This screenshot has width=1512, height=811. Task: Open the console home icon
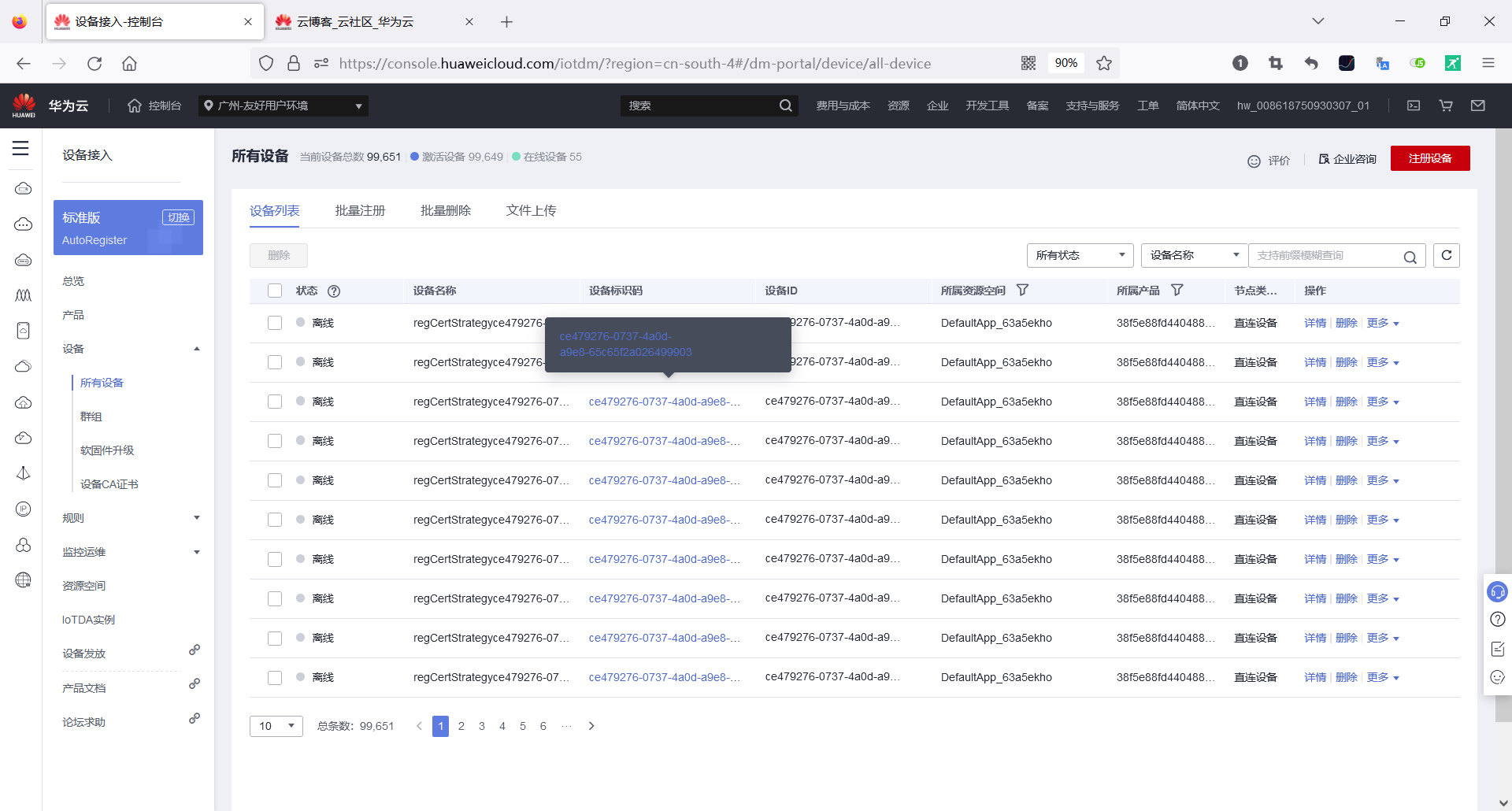(135, 106)
